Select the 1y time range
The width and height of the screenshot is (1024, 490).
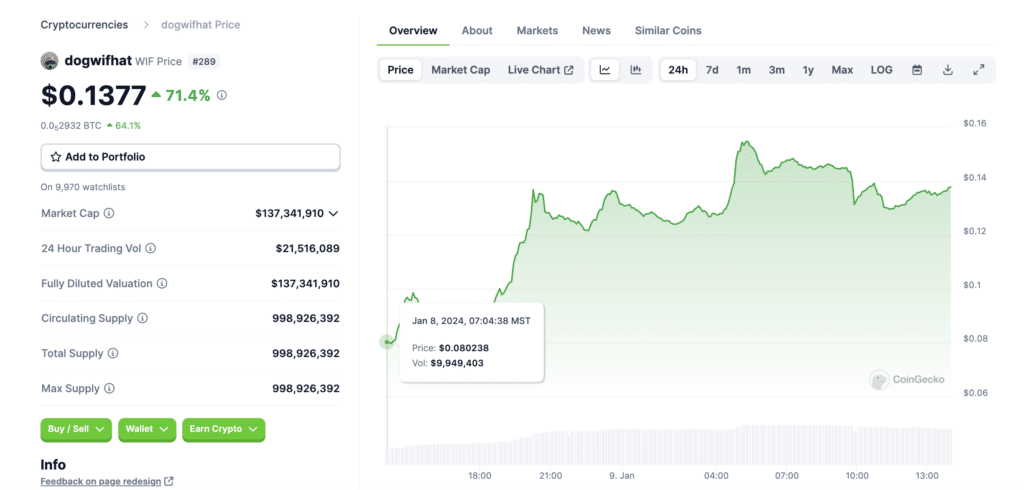pyautogui.click(x=808, y=70)
